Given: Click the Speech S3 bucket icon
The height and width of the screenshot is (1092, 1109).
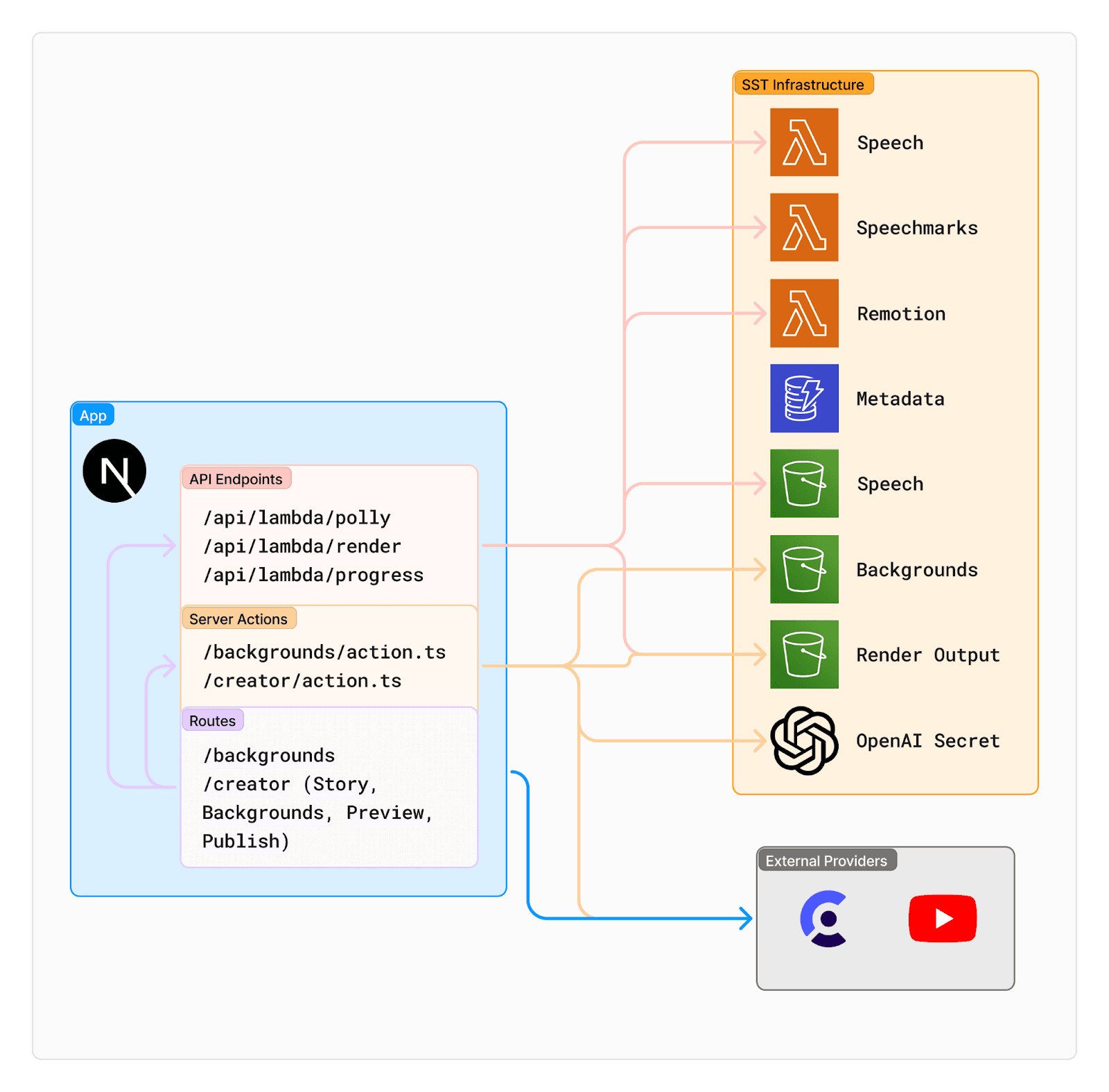Looking at the screenshot, I should 803,484.
